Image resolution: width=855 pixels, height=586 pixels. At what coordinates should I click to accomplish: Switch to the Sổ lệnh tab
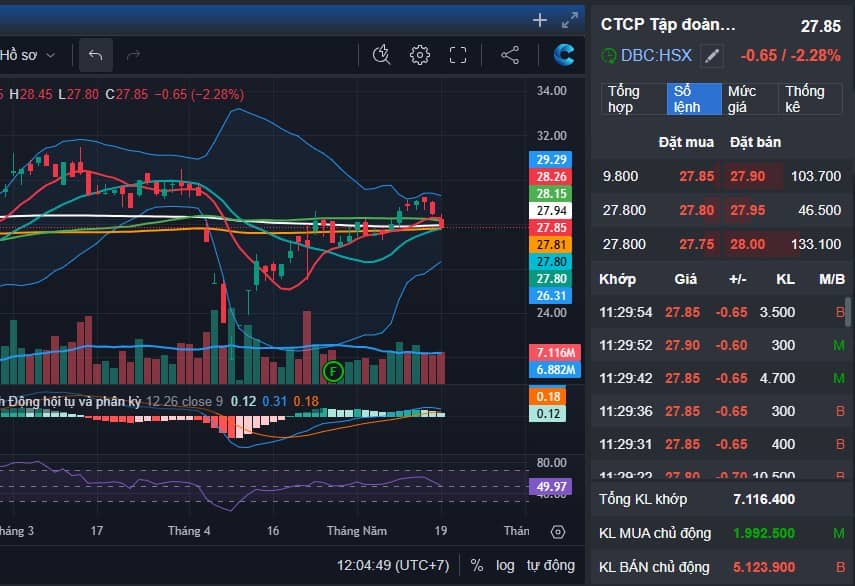(694, 99)
